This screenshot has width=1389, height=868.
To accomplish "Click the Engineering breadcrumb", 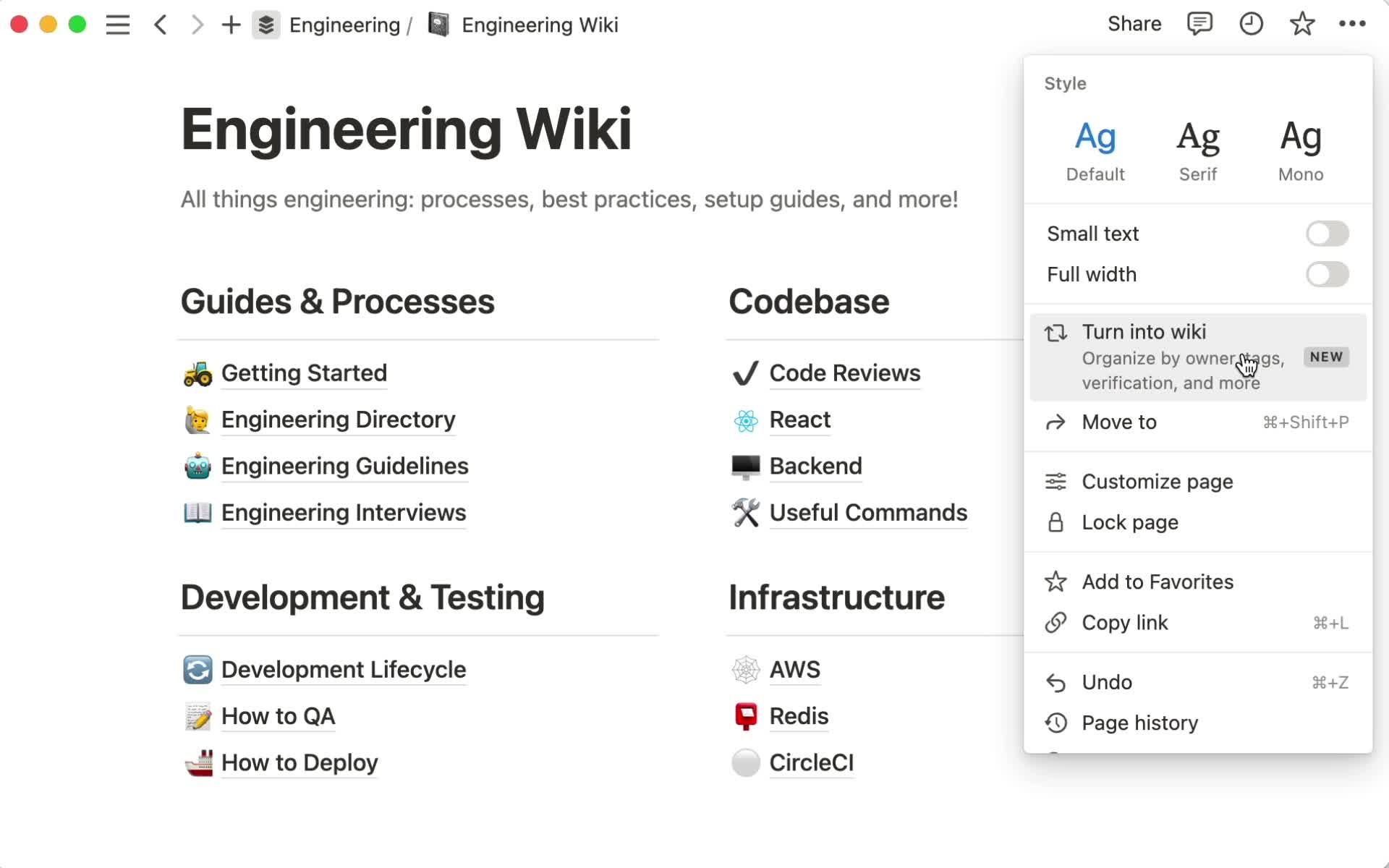I will click(346, 25).
